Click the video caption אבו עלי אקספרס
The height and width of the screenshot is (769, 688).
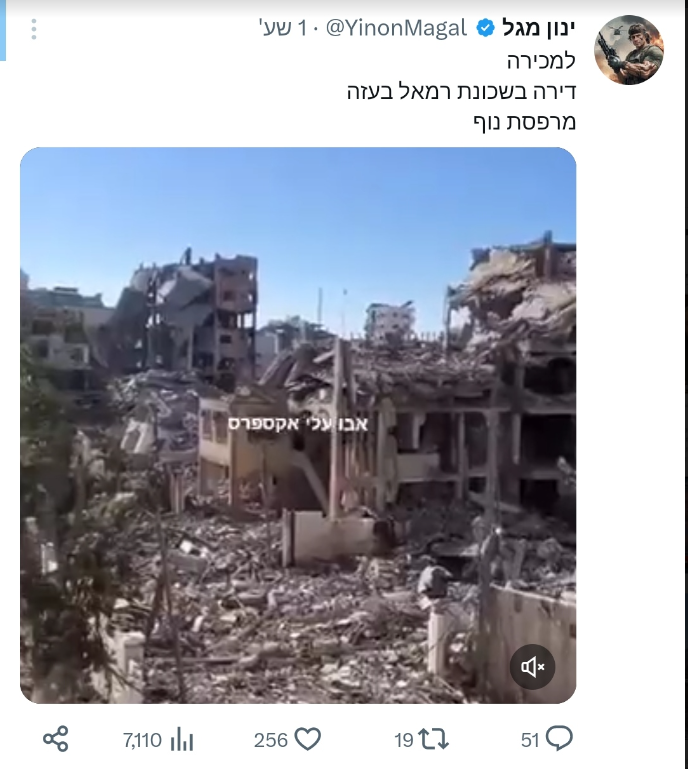[x=298, y=424]
